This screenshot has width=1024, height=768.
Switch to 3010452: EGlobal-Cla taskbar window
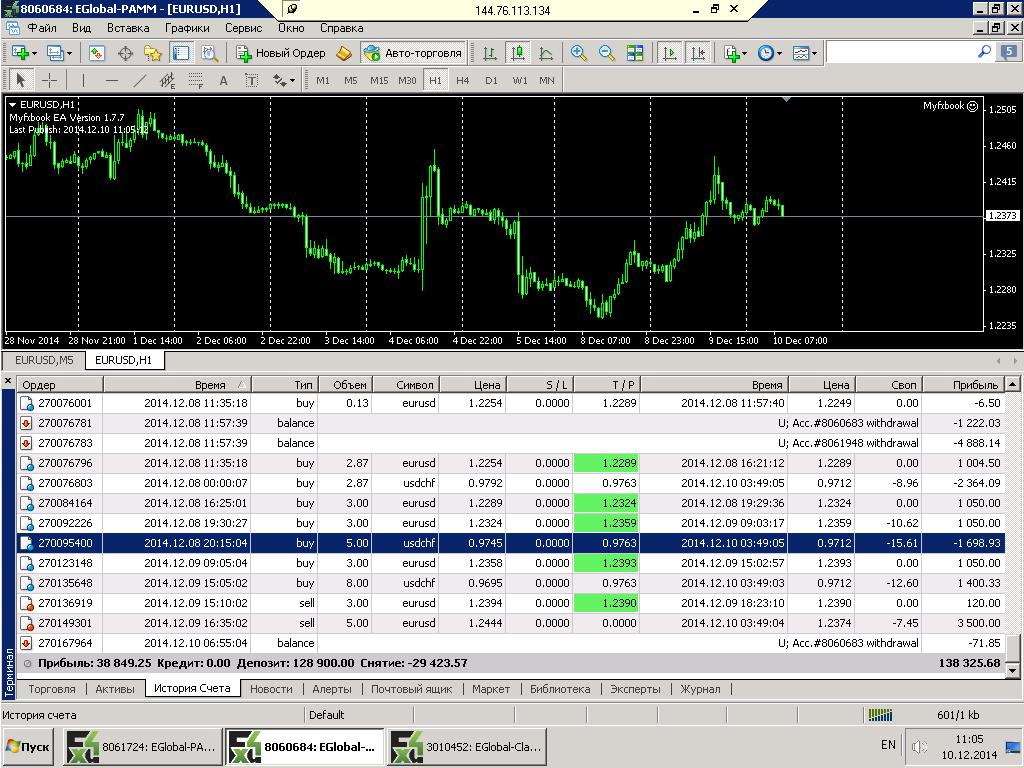tap(468, 746)
